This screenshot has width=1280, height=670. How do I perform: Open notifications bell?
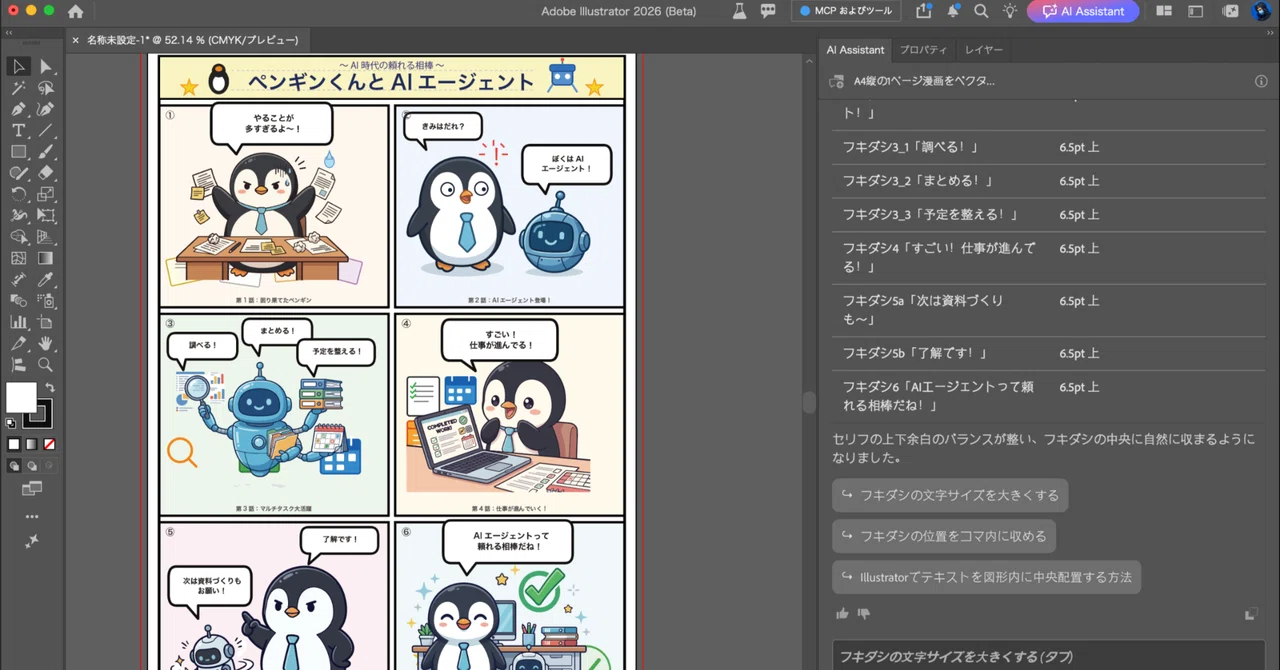coord(953,11)
